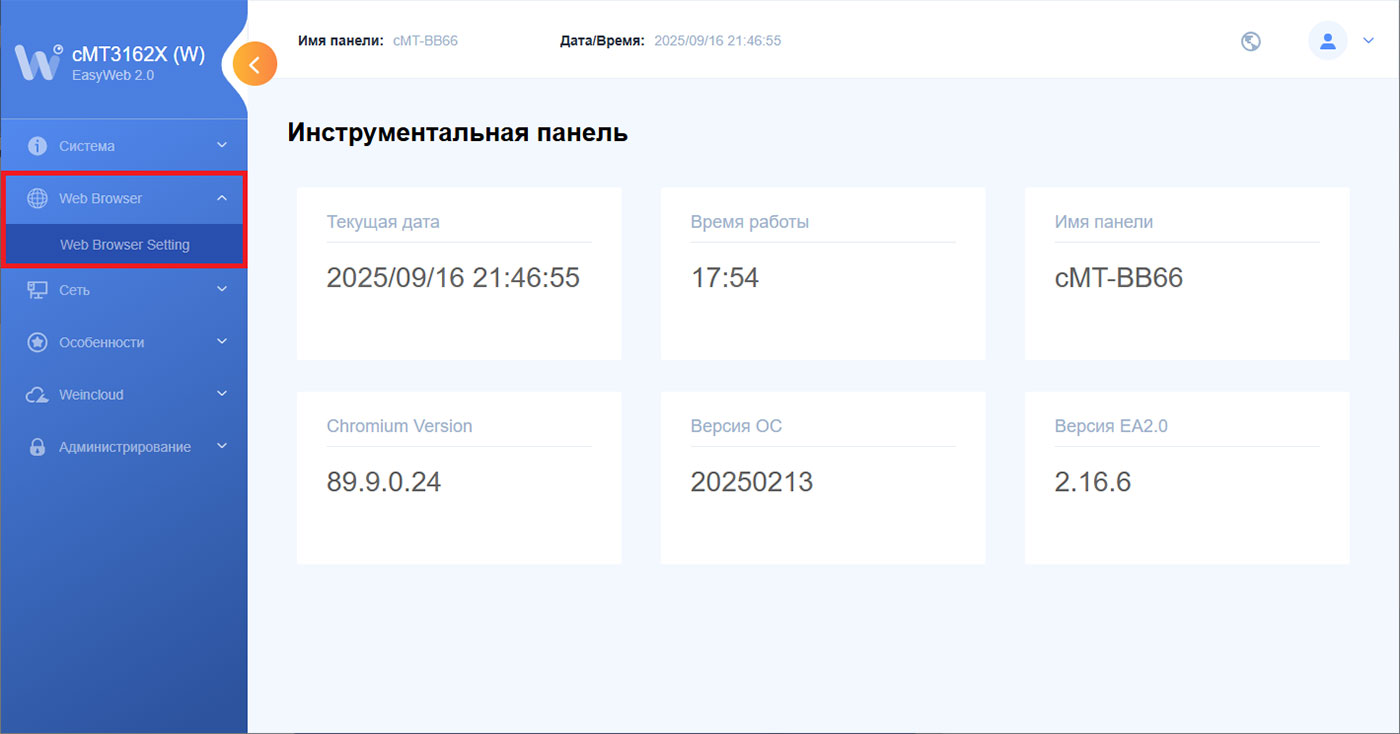1400x734 pixels.
Task: Click the globe language icon in header
Action: point(1250,42)
